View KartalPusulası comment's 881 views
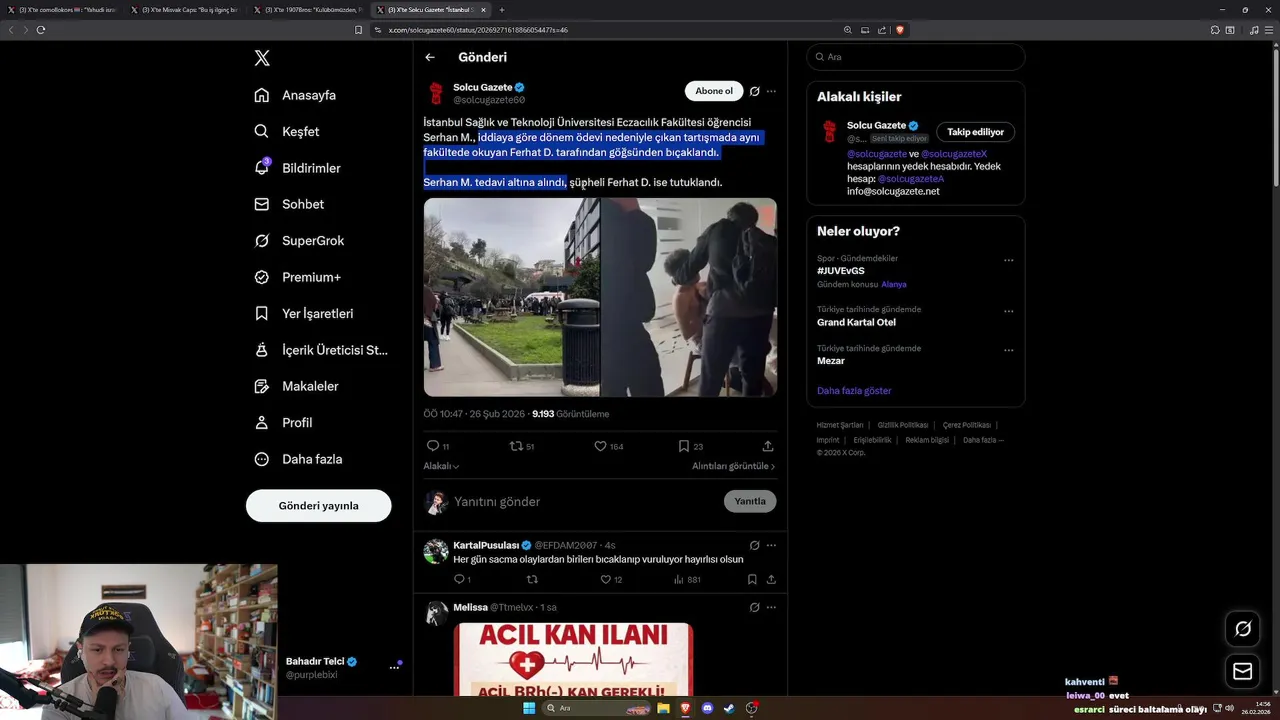Screen dimensions: 1280x720 point(687,579)
